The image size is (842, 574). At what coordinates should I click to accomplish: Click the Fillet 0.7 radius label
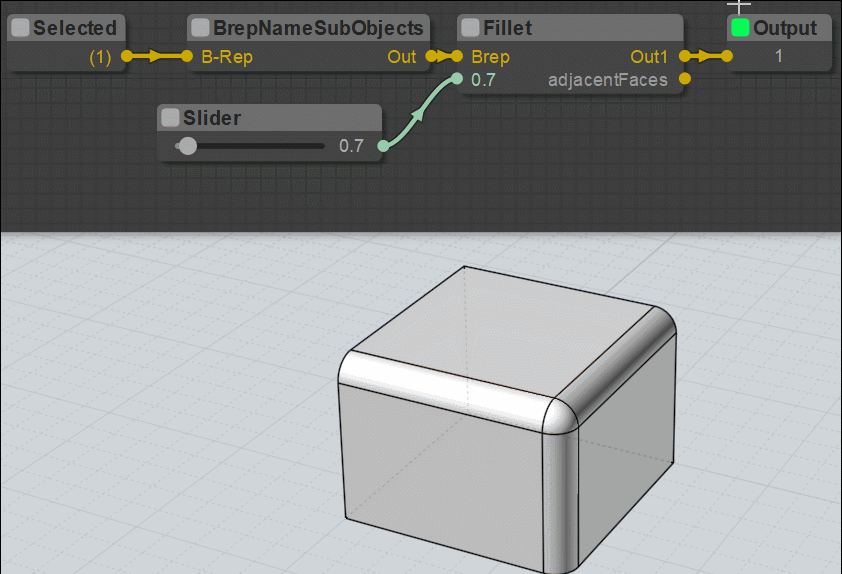pos(483,80)
